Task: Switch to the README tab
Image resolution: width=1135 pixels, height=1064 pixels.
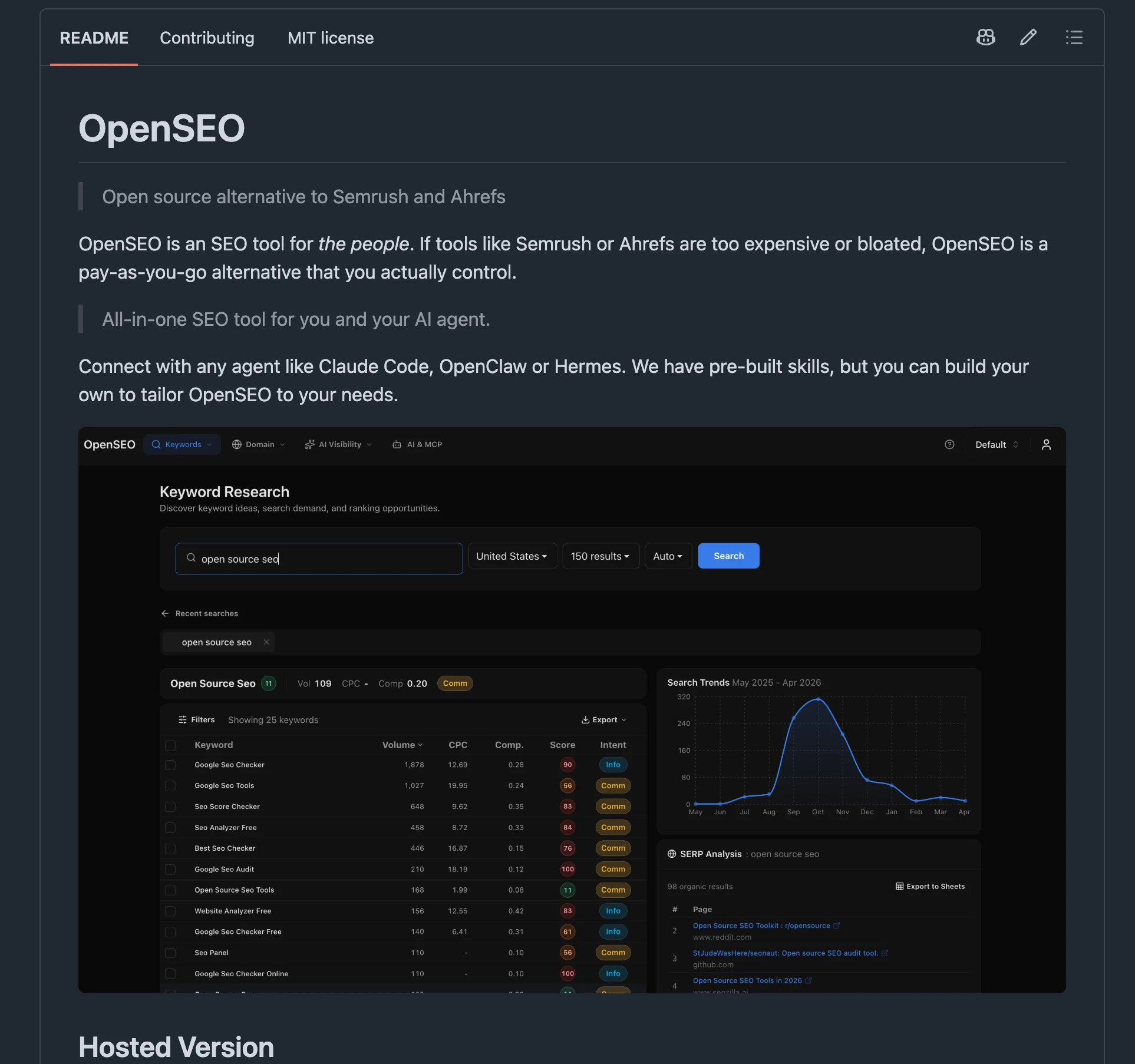Action: [94, 38]
